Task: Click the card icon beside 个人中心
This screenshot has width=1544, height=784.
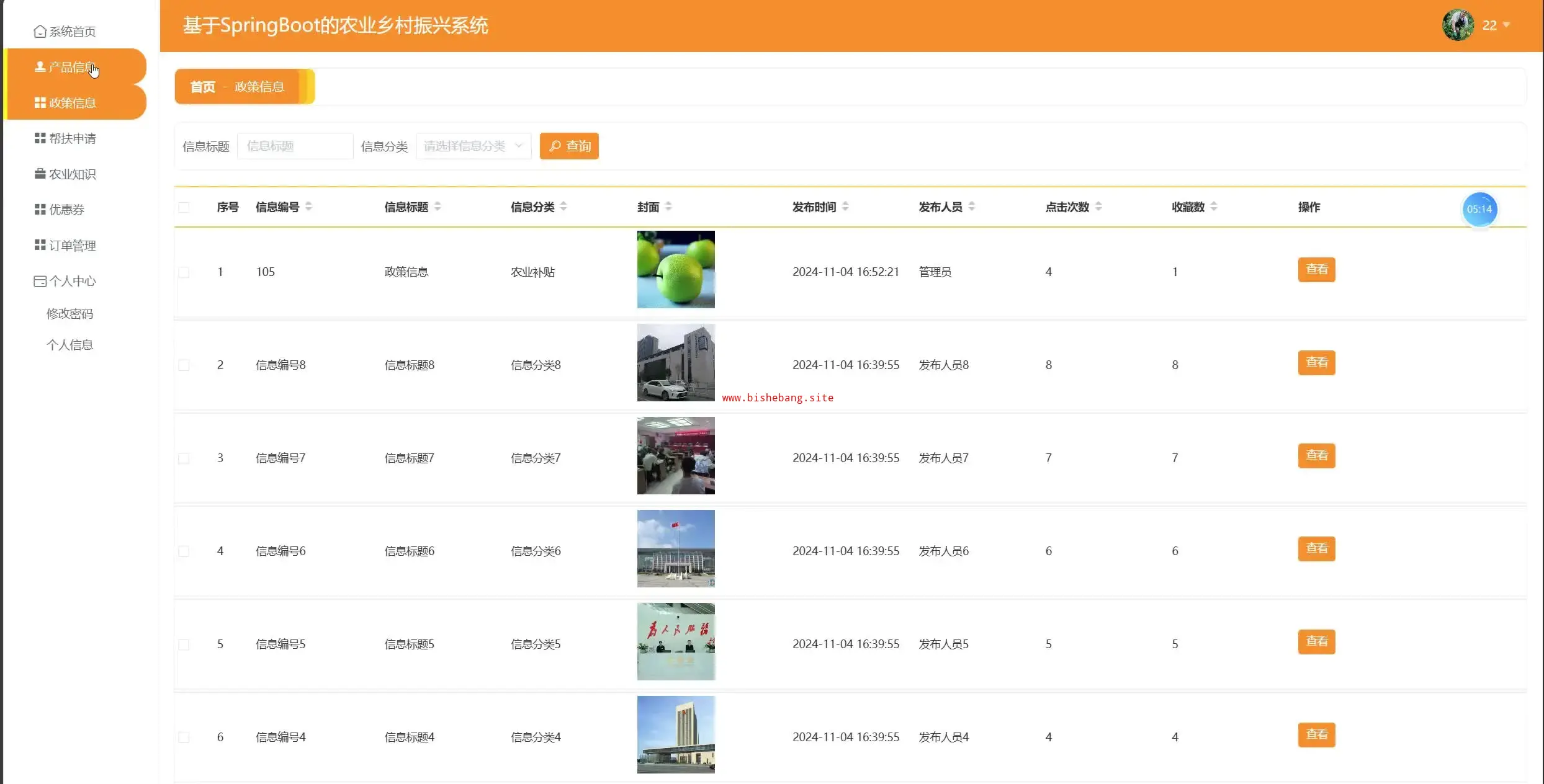Action: coord(40,281)
